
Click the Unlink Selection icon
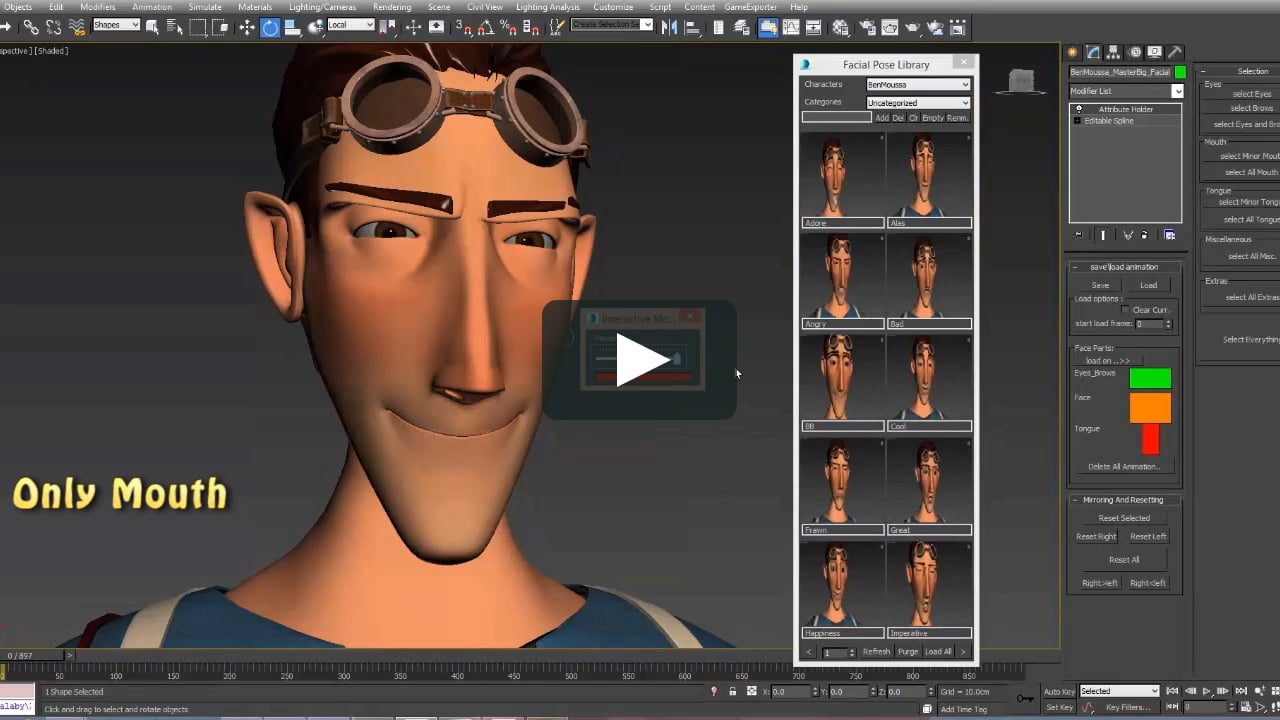(x=53, y=27)
